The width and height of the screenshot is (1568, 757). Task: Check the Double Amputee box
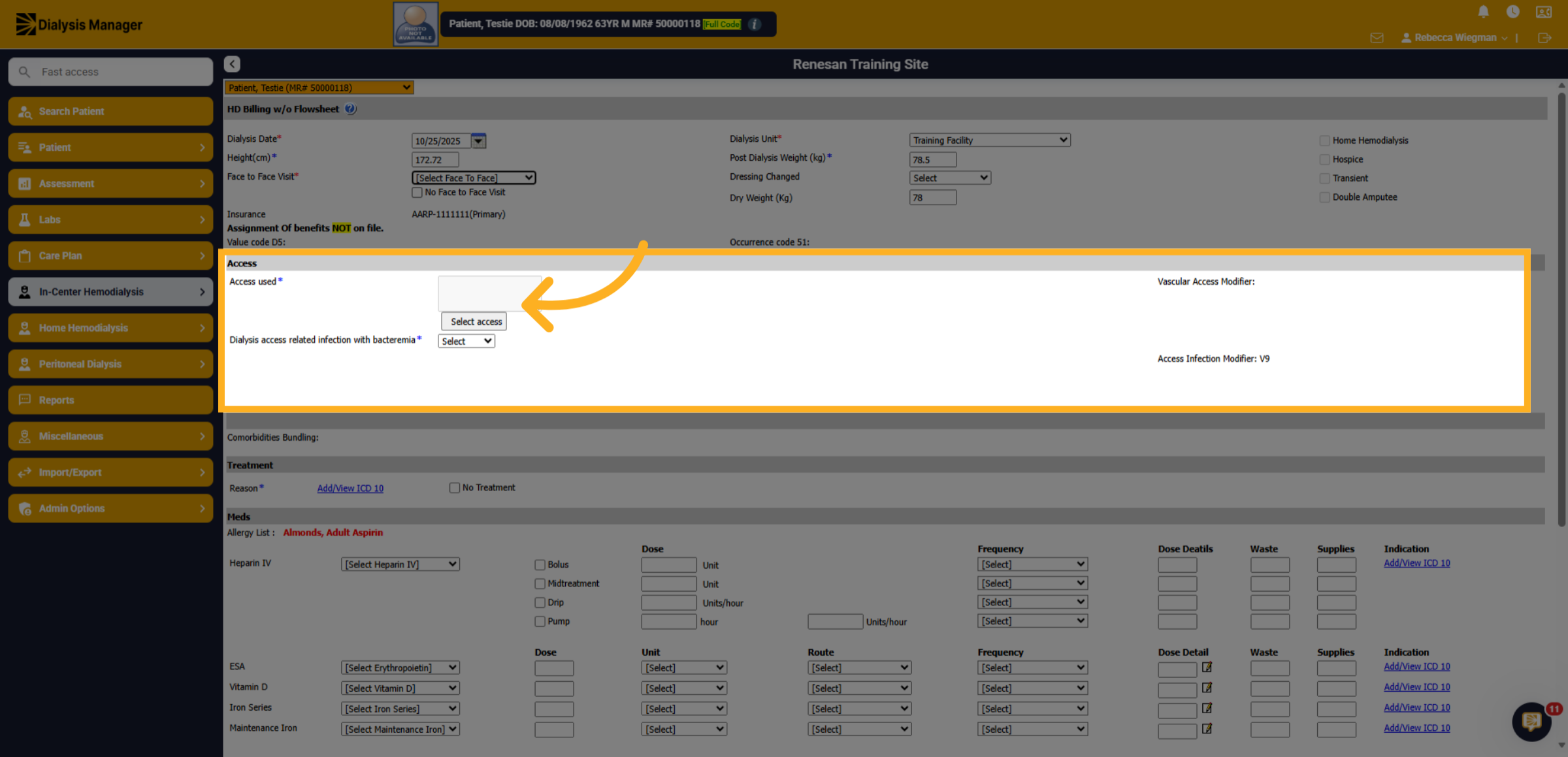(x=1324, y=197)
